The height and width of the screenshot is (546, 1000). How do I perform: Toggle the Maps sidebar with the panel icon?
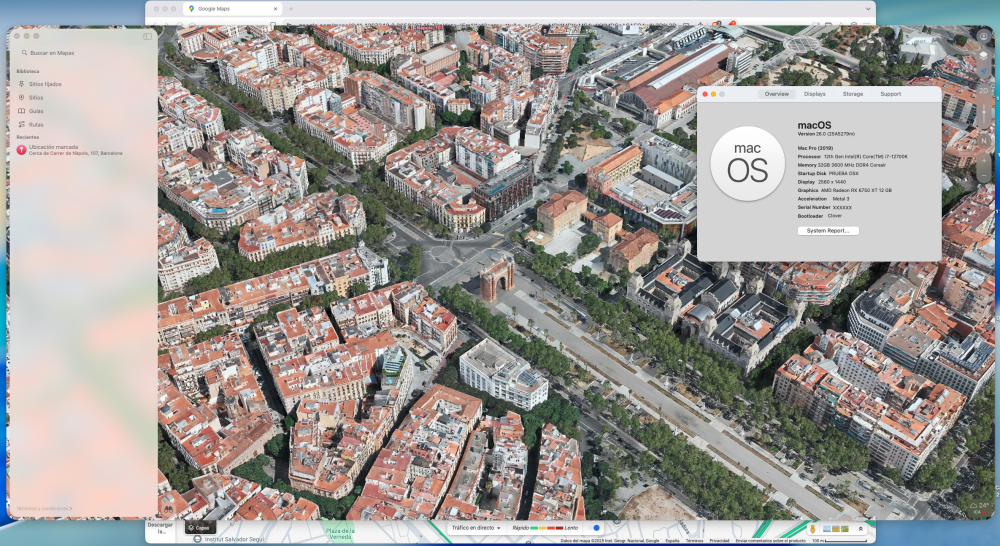[x=147, y=36]
